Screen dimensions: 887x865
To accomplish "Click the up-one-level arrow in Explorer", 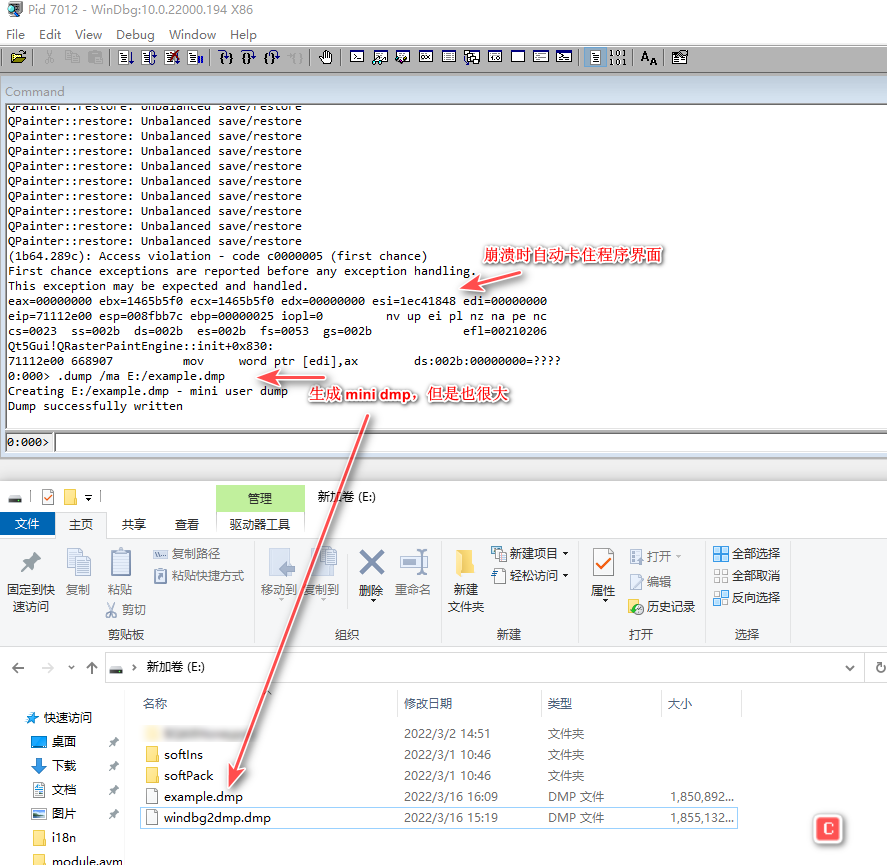I will pos(92,668).
